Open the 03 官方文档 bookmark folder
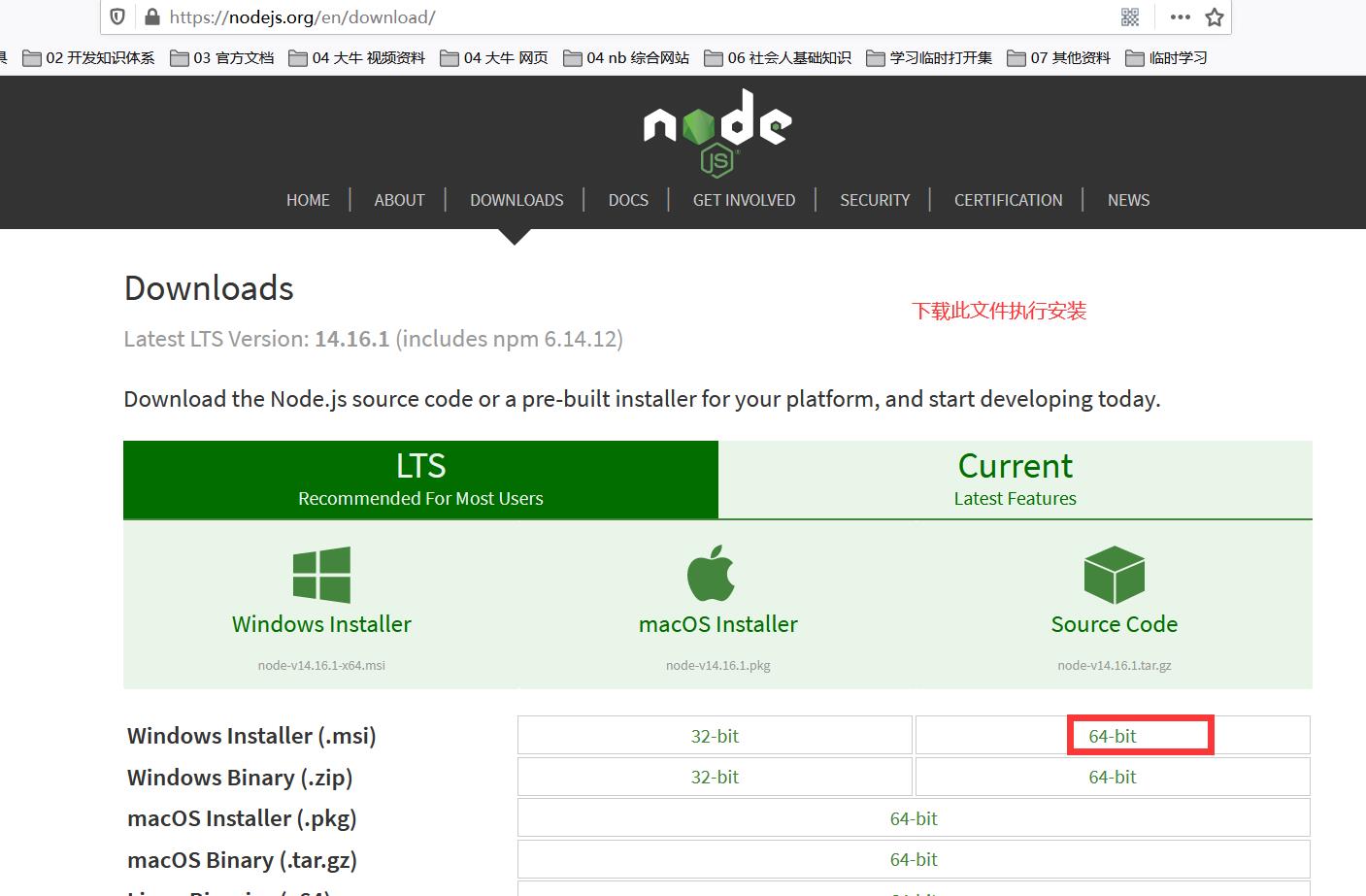This screenshot has height=896, width=1366. pyautogui.click(x=222, y=58)
